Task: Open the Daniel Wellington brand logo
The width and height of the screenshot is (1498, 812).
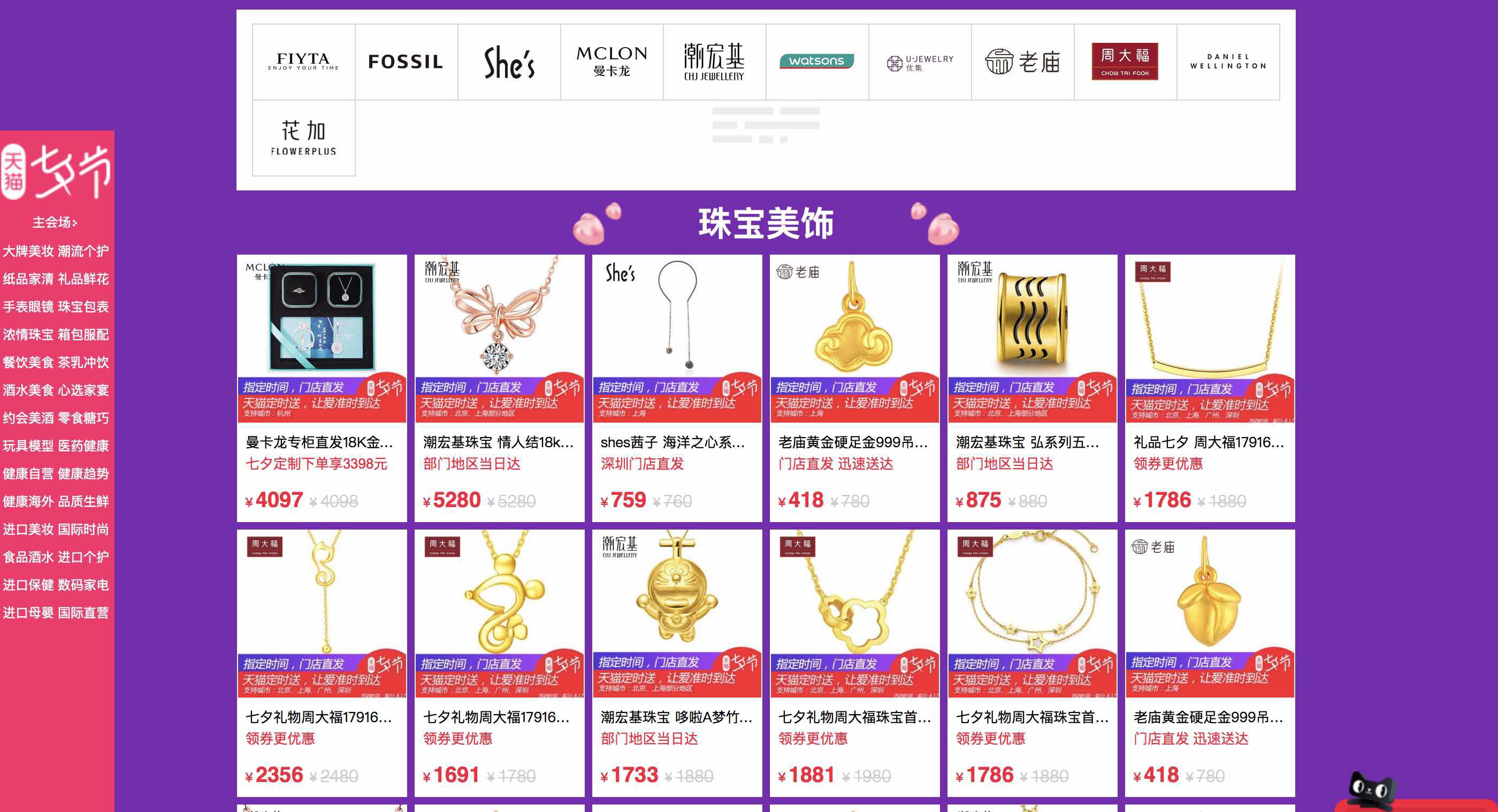Action: tap(1228, 62)
